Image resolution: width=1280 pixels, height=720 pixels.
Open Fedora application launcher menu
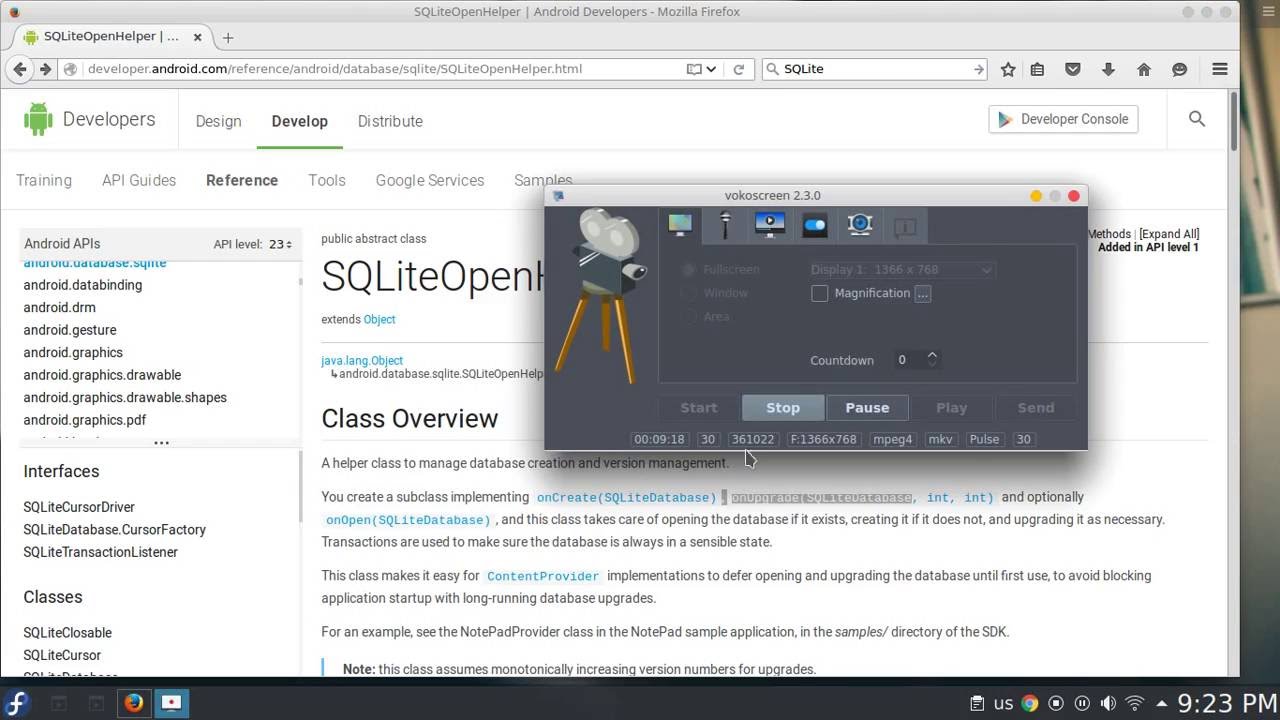16,702
